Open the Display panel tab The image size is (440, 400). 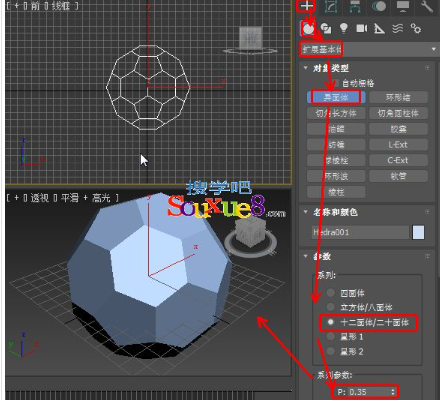coord(403,6)
